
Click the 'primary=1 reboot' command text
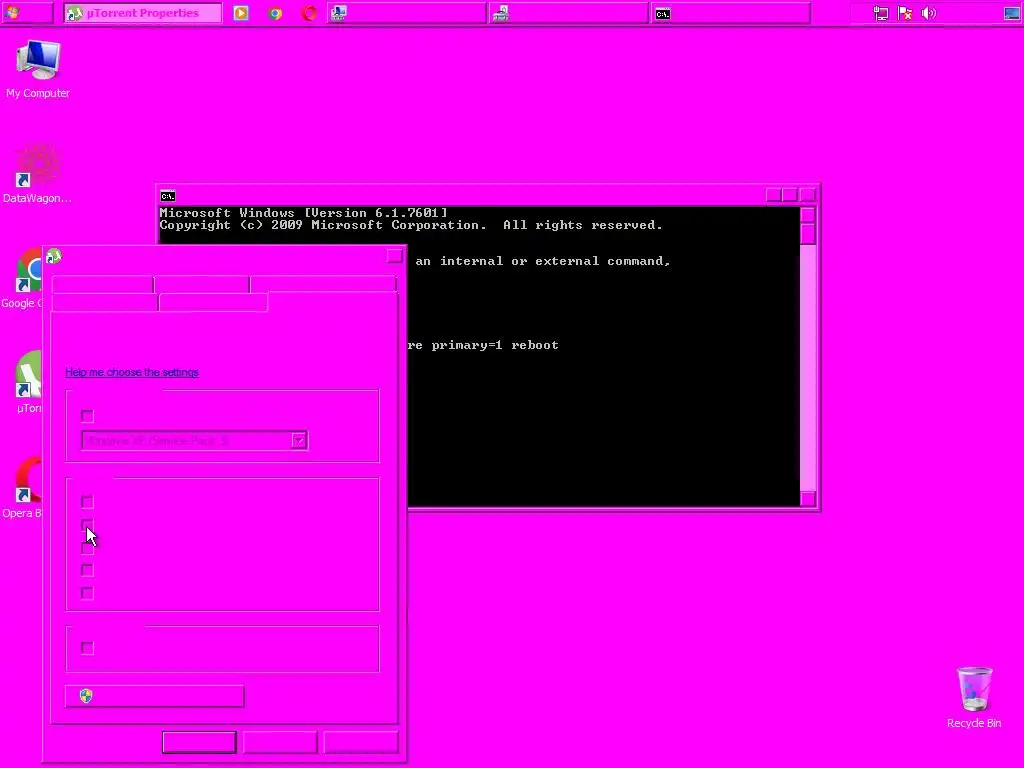click(495, 345)
